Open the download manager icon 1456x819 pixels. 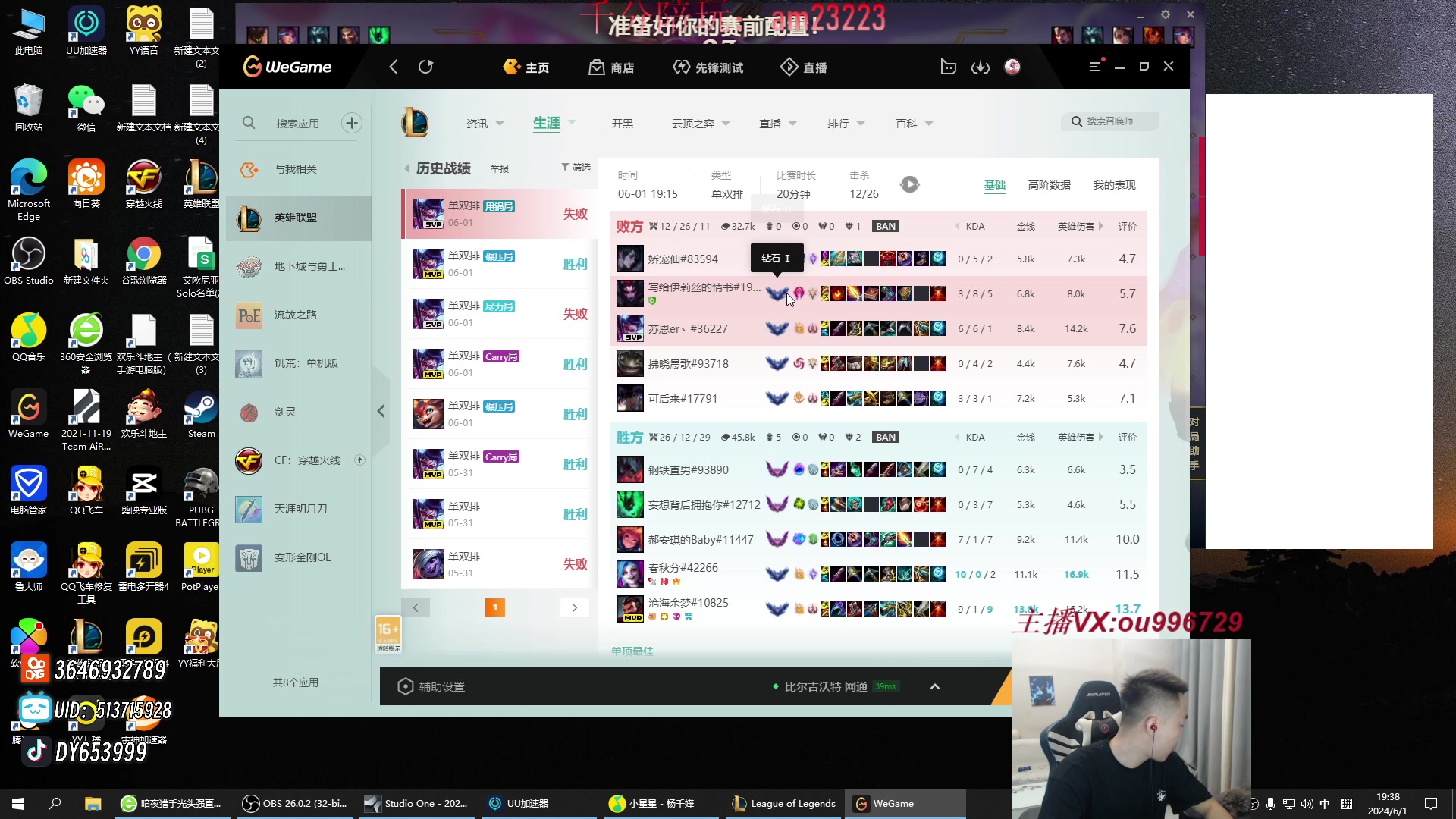click(x=981, y=67)
